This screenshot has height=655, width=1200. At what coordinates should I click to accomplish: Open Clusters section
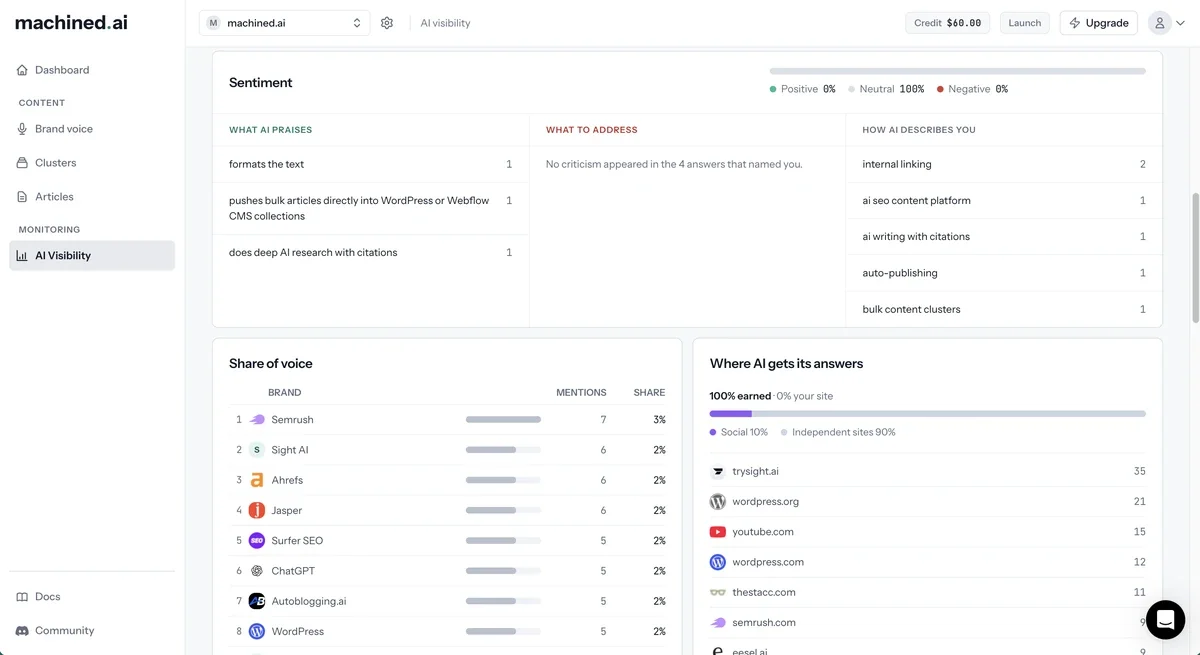pyautogui.click(x=92, y=163)
